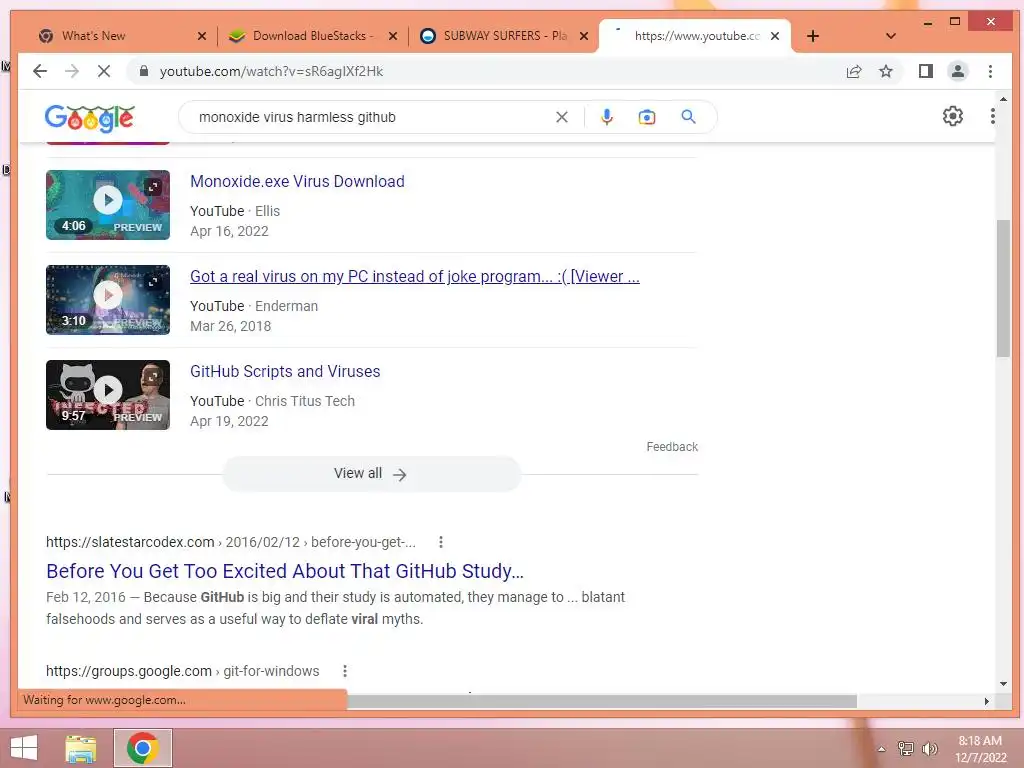Open a new tab with the plus button
1024x768 pixels.
pyautogui.click(x=812, y=36)
